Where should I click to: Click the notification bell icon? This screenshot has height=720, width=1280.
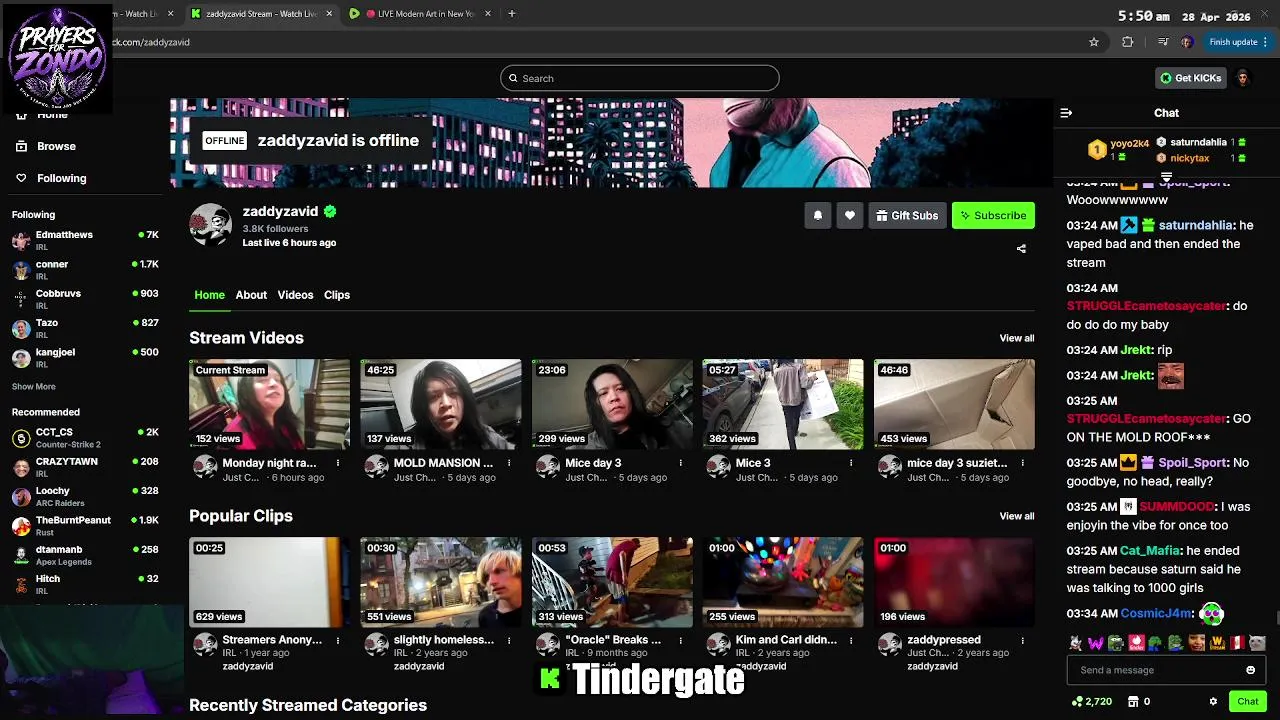[x=818, y=215]
